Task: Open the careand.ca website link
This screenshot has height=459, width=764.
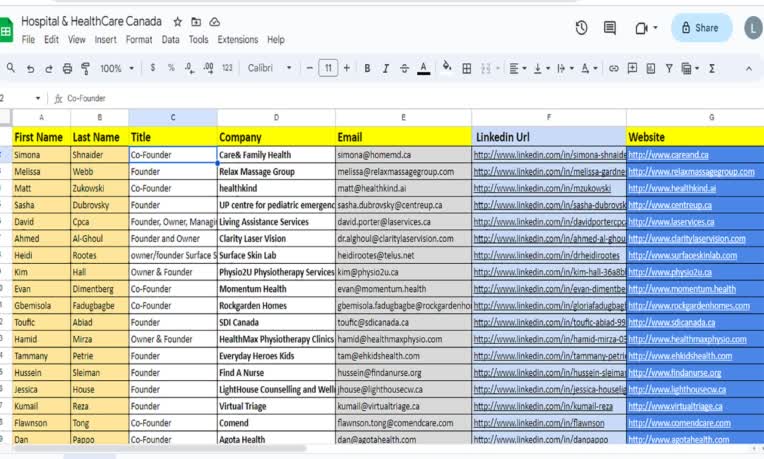Action: click(668, 155)
